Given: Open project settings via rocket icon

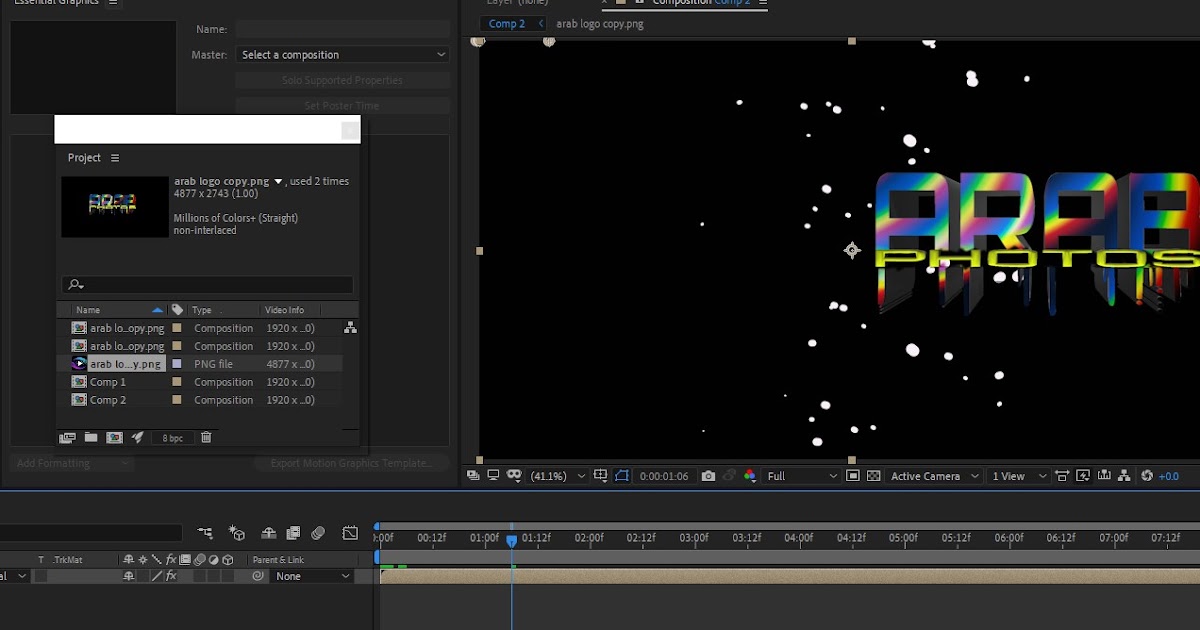Looking at the screenshot, I should [x=138, y=437].
